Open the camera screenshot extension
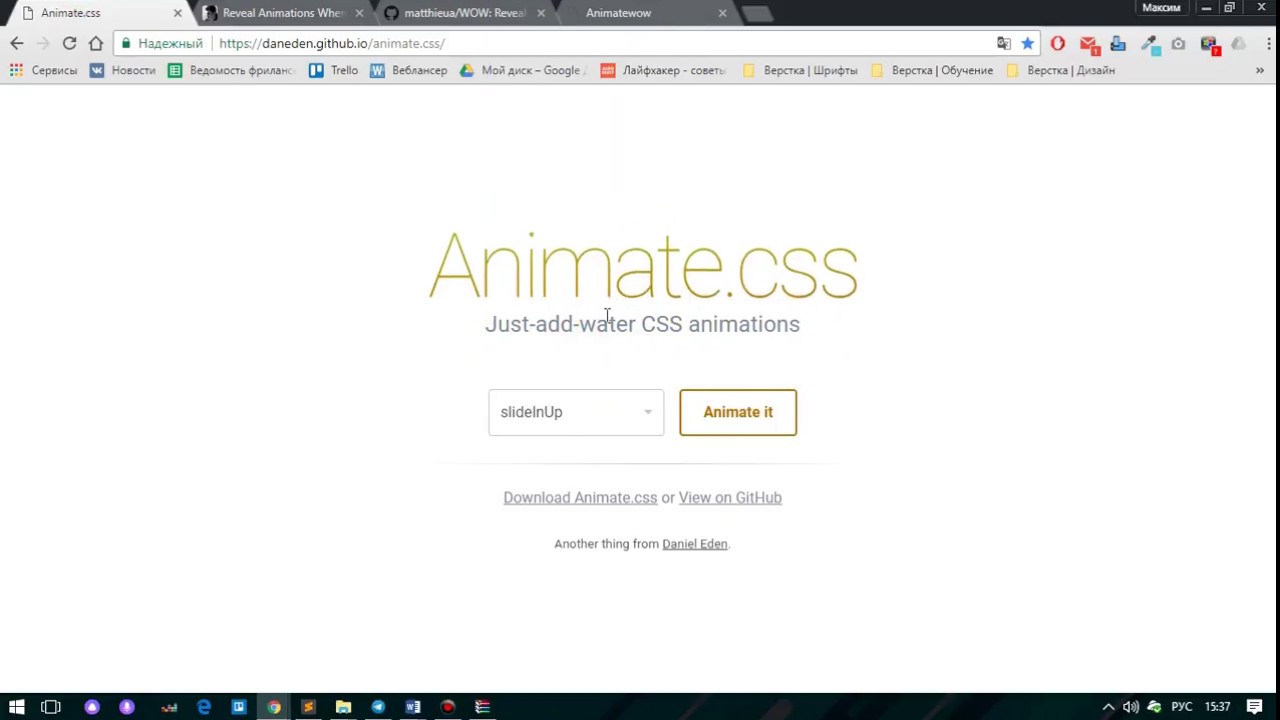Screen dimensions: 1280x720 pyautogui.click(x=1178, y=43)
